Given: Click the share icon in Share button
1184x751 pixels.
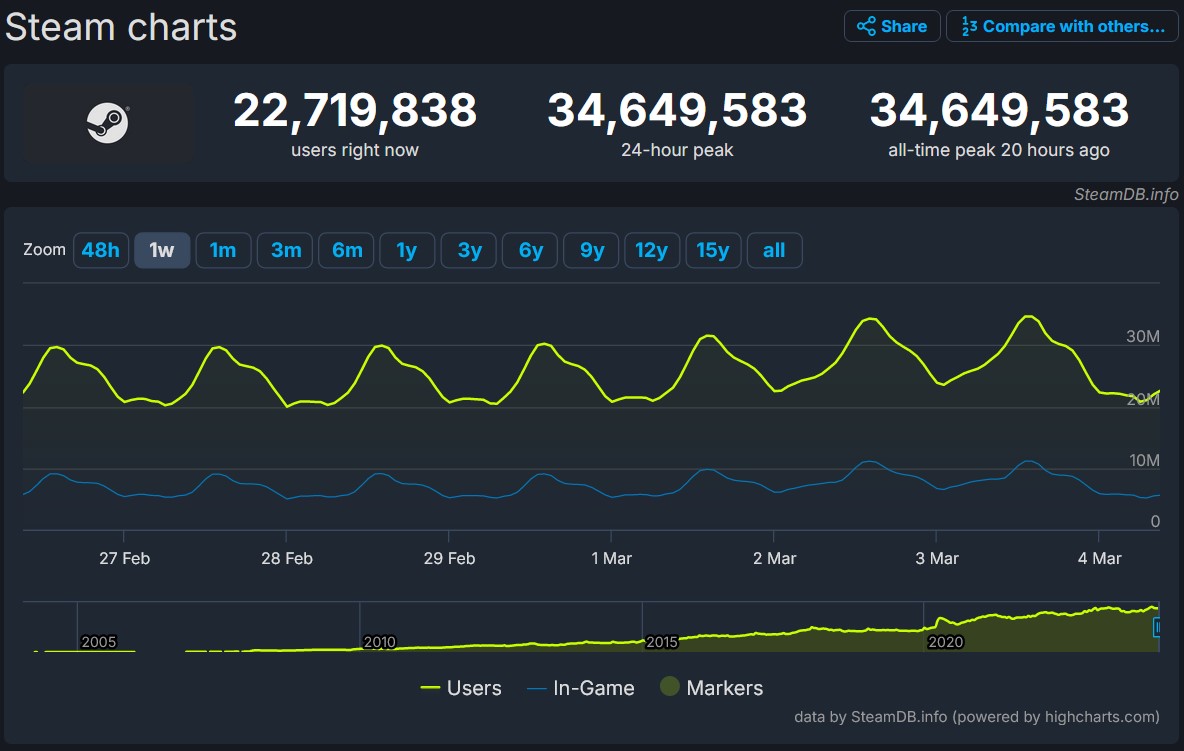Looking at the screenshot, I should (866, 26).
